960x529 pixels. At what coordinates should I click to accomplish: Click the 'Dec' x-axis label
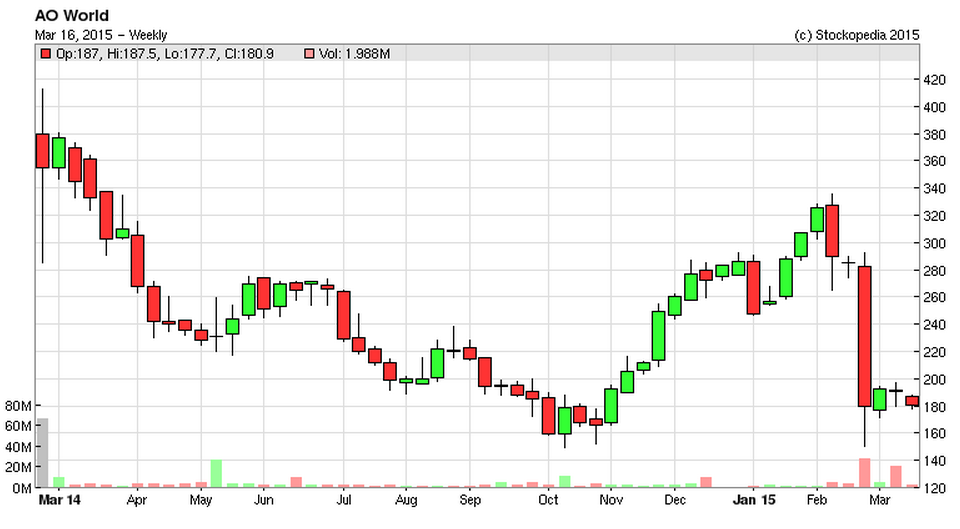click(x=675, y=500)
